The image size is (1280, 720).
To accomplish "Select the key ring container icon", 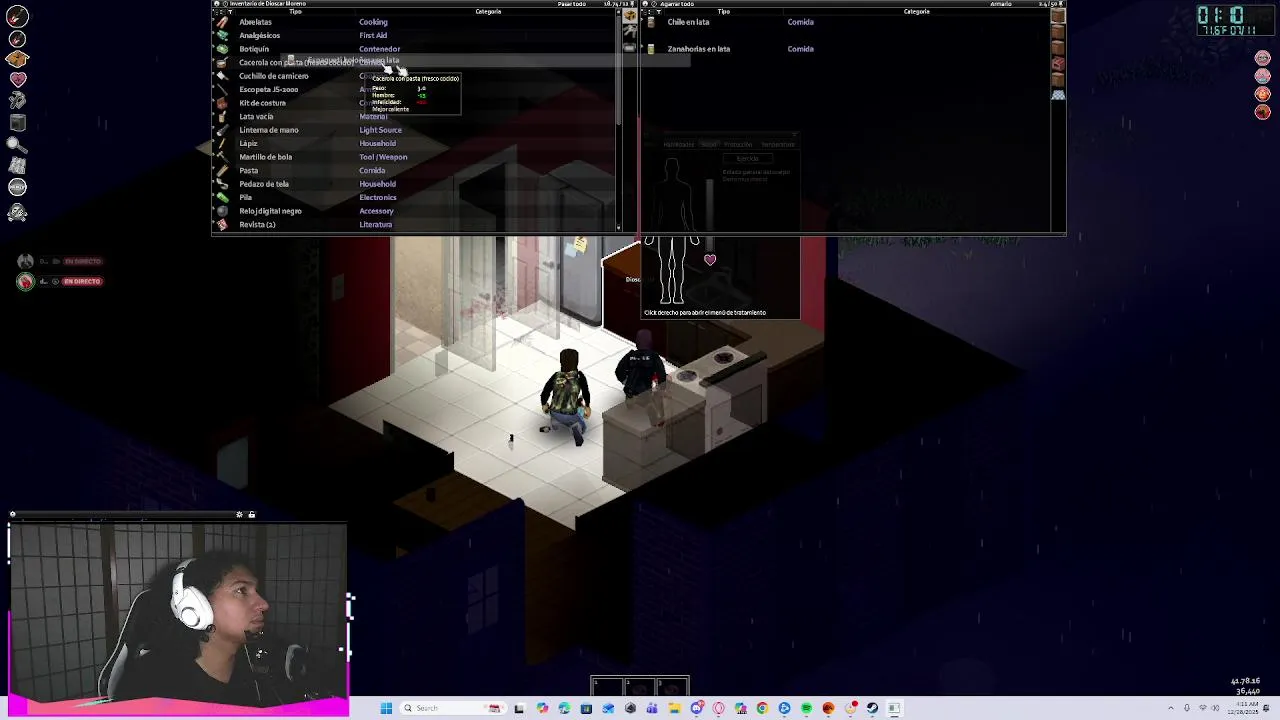I will coord(629,32).
